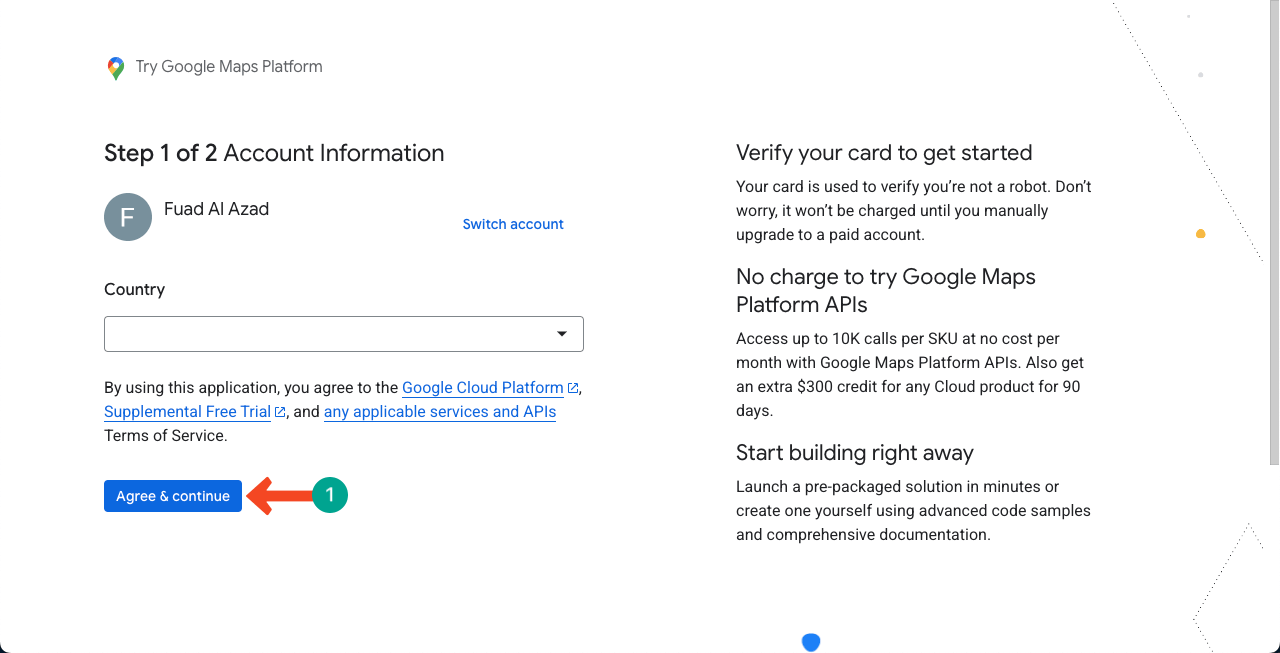Screen dimensions: 1280x653
Task: Click the external-link icon beside Google Cloud Platform
Action: click(573, 388)
